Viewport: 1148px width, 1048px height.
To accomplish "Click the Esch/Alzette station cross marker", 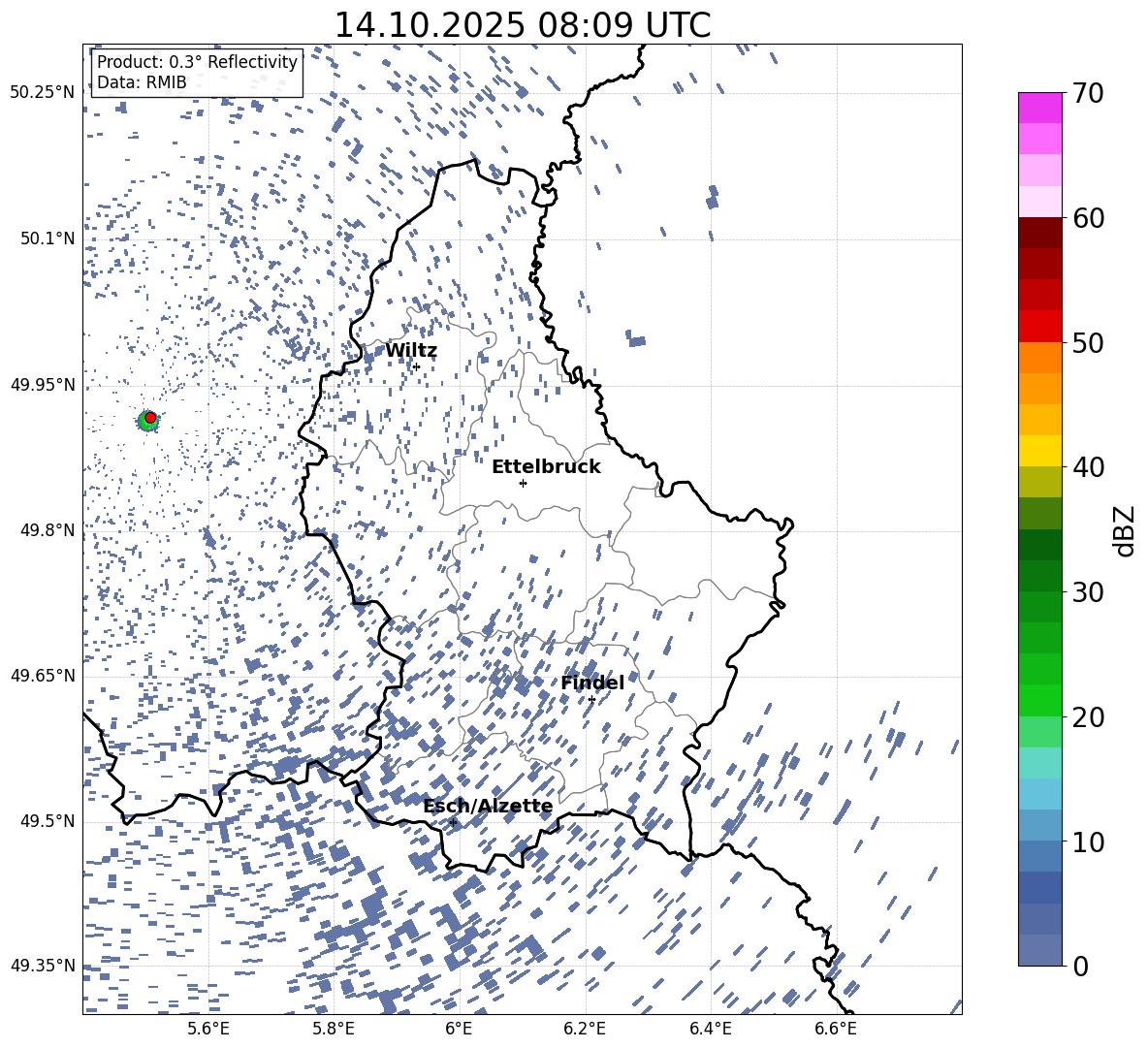I will click(453, 822).
